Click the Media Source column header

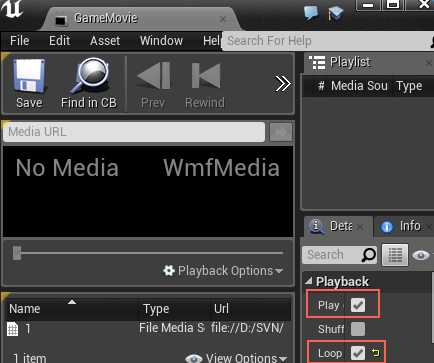(359, 86)
